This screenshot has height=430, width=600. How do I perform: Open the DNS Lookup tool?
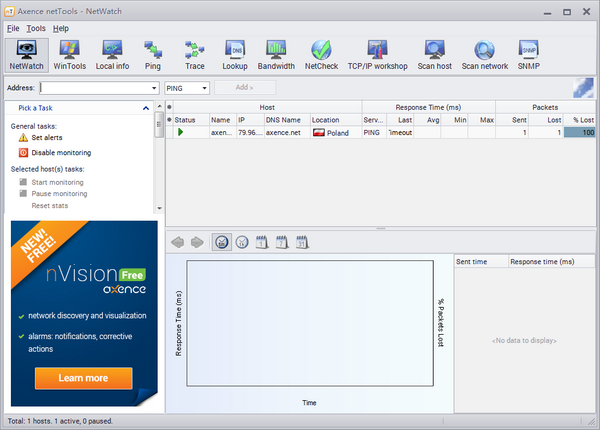(235, 55)
